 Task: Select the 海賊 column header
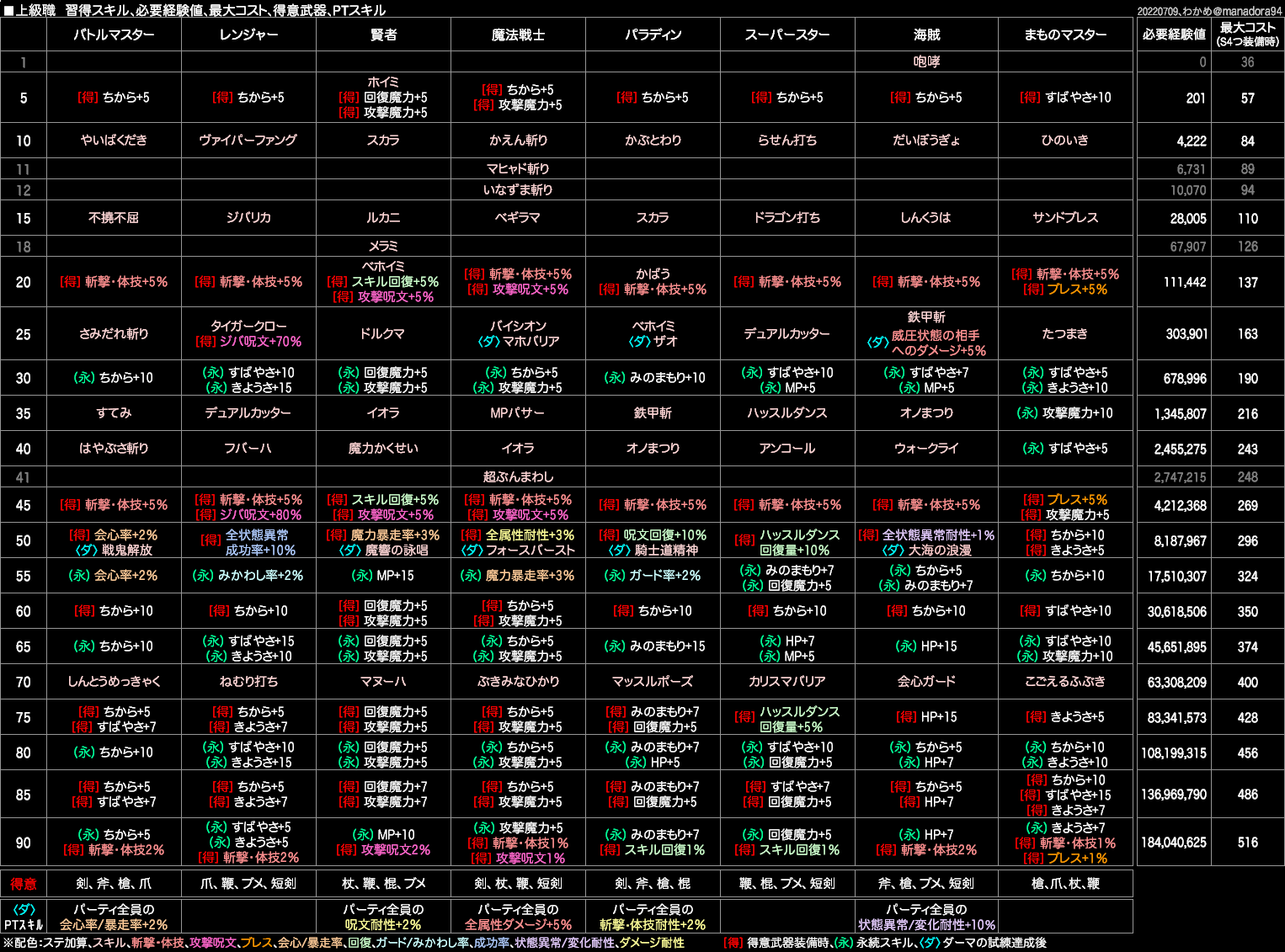926,35
